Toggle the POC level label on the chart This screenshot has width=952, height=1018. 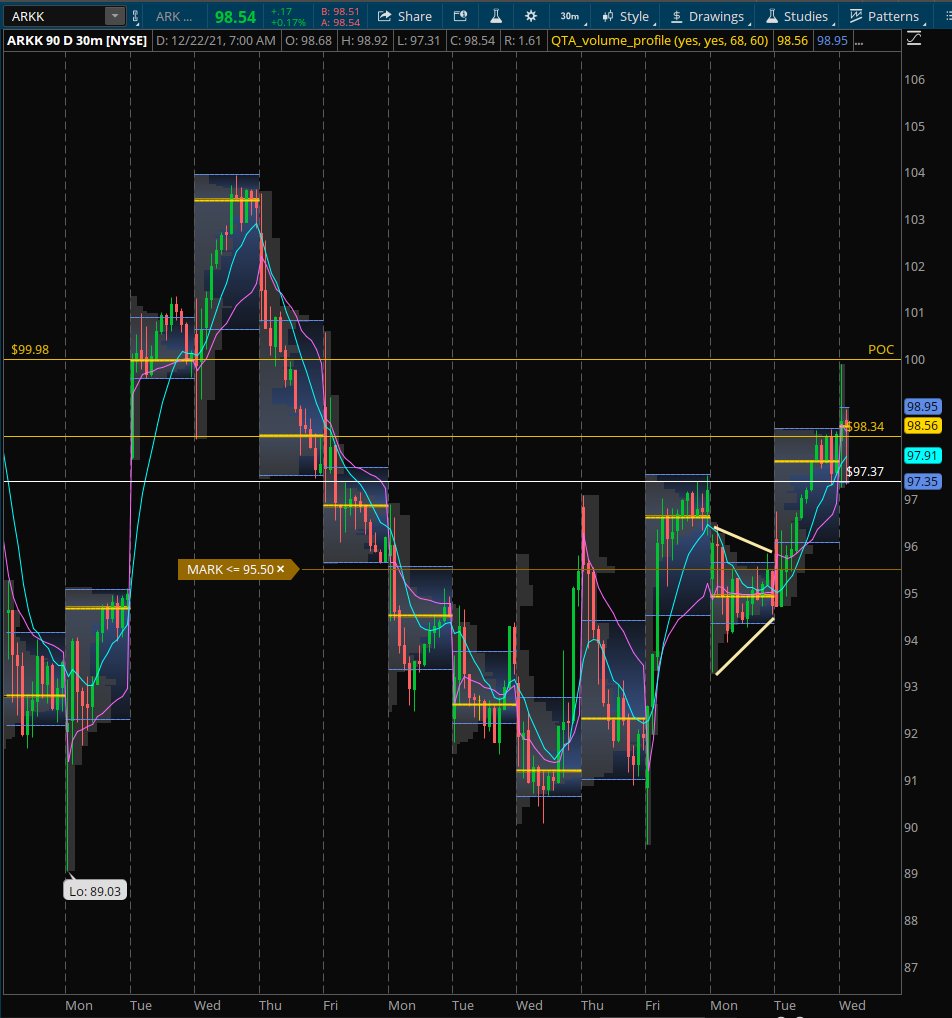tap(880, 350)
